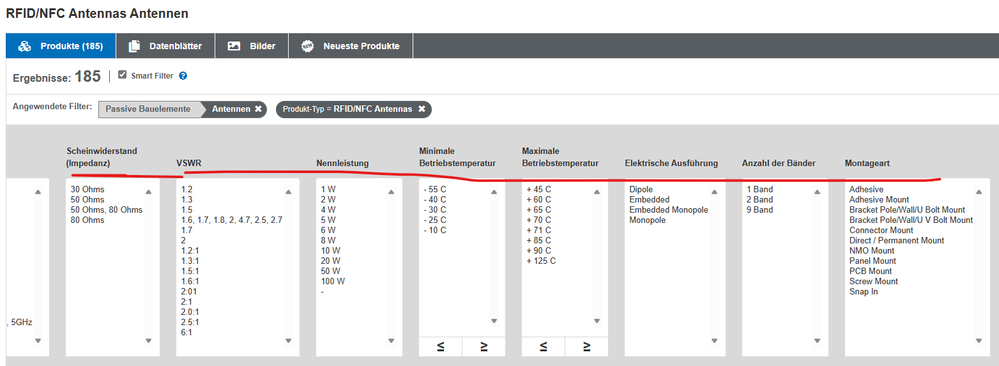Switch to the Datenblätter tab
Screen dimensions: 999x366
pos(165,46)
